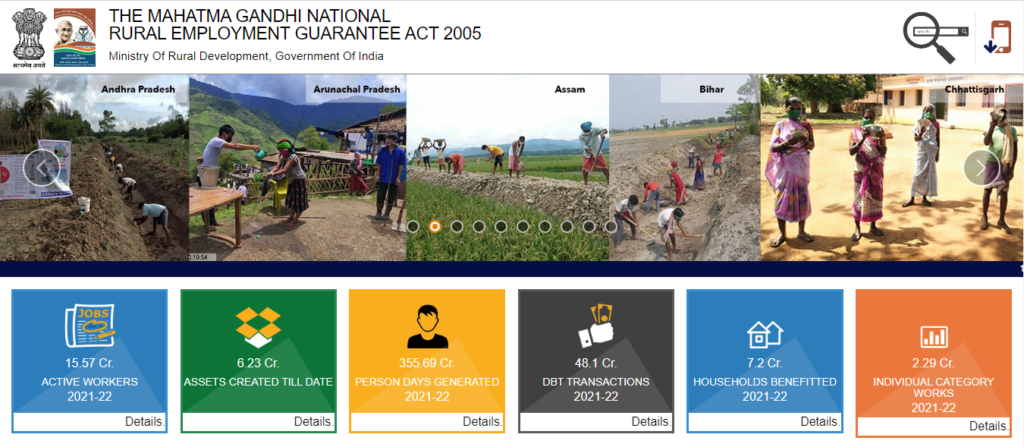Click the 'Chhattisgarh' caption label
The height and width of the screenshot is (447, 1024).
974,89
